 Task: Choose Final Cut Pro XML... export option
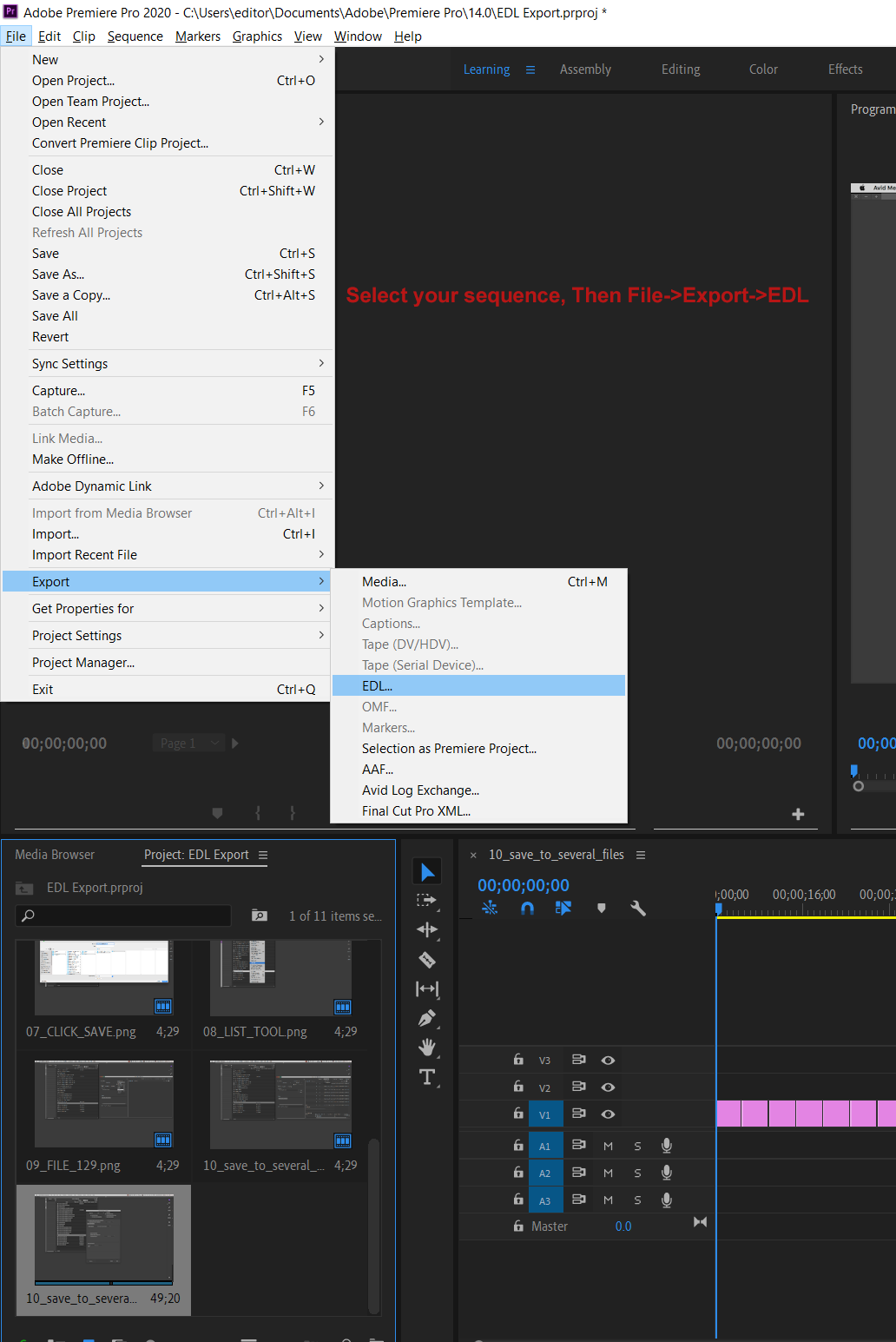(x=478, y=811)
